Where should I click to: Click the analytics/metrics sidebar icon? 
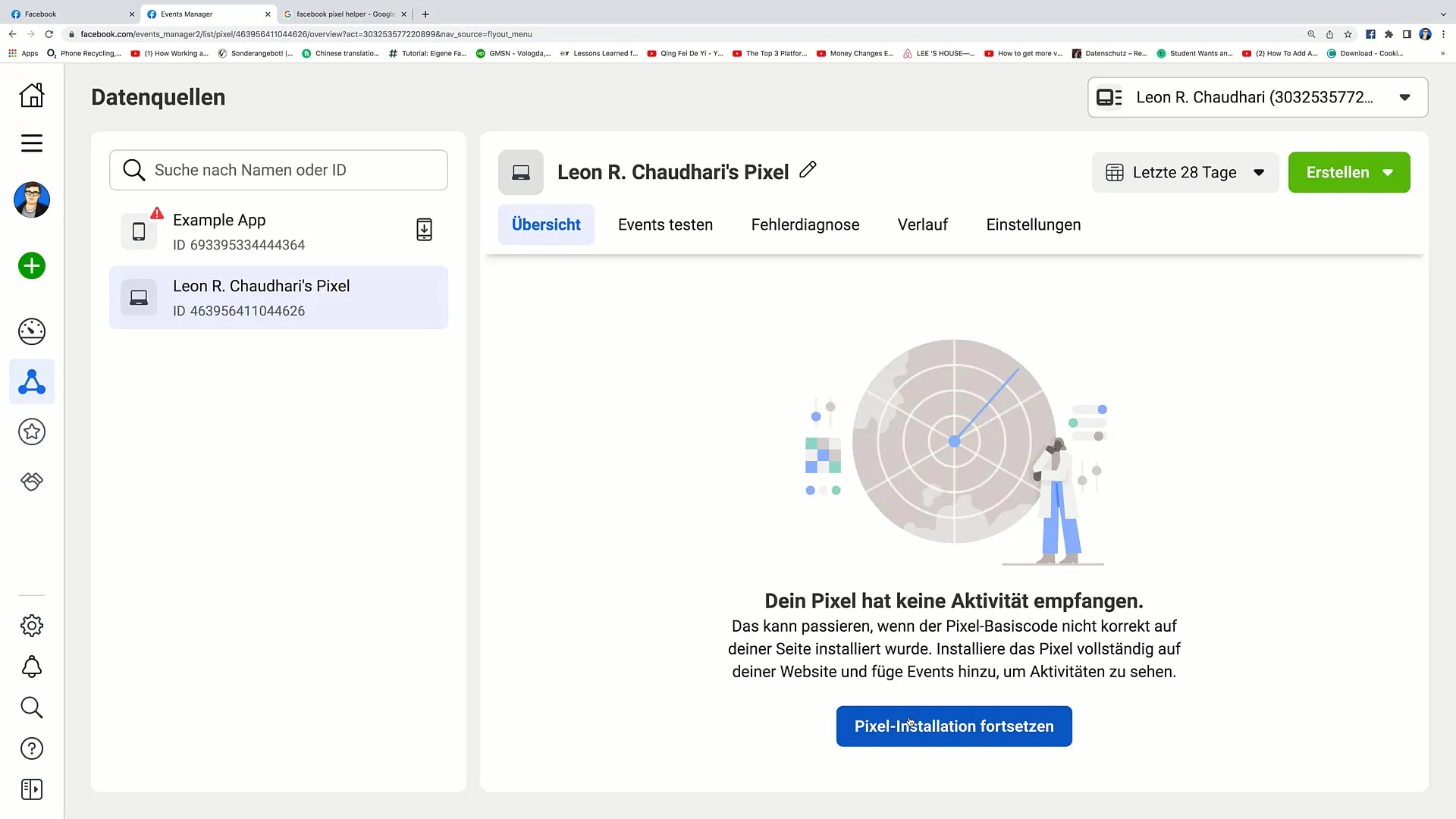(31, 331)
